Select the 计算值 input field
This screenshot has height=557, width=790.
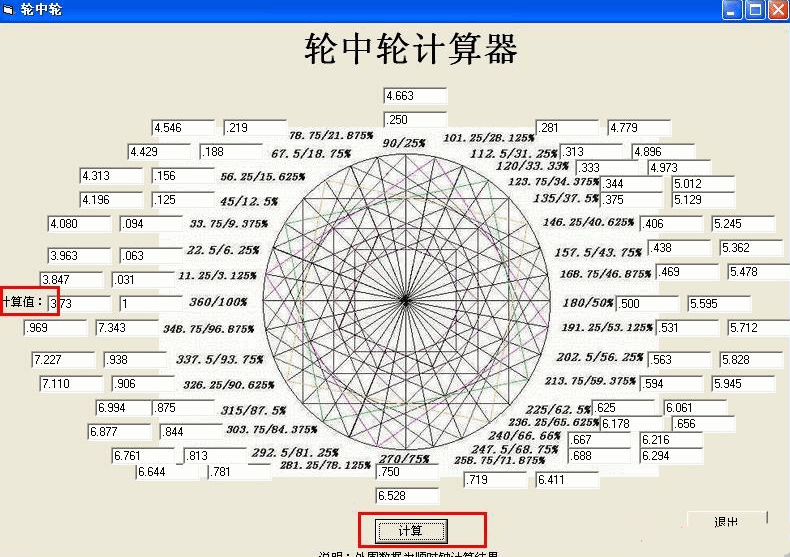(79, 303)
